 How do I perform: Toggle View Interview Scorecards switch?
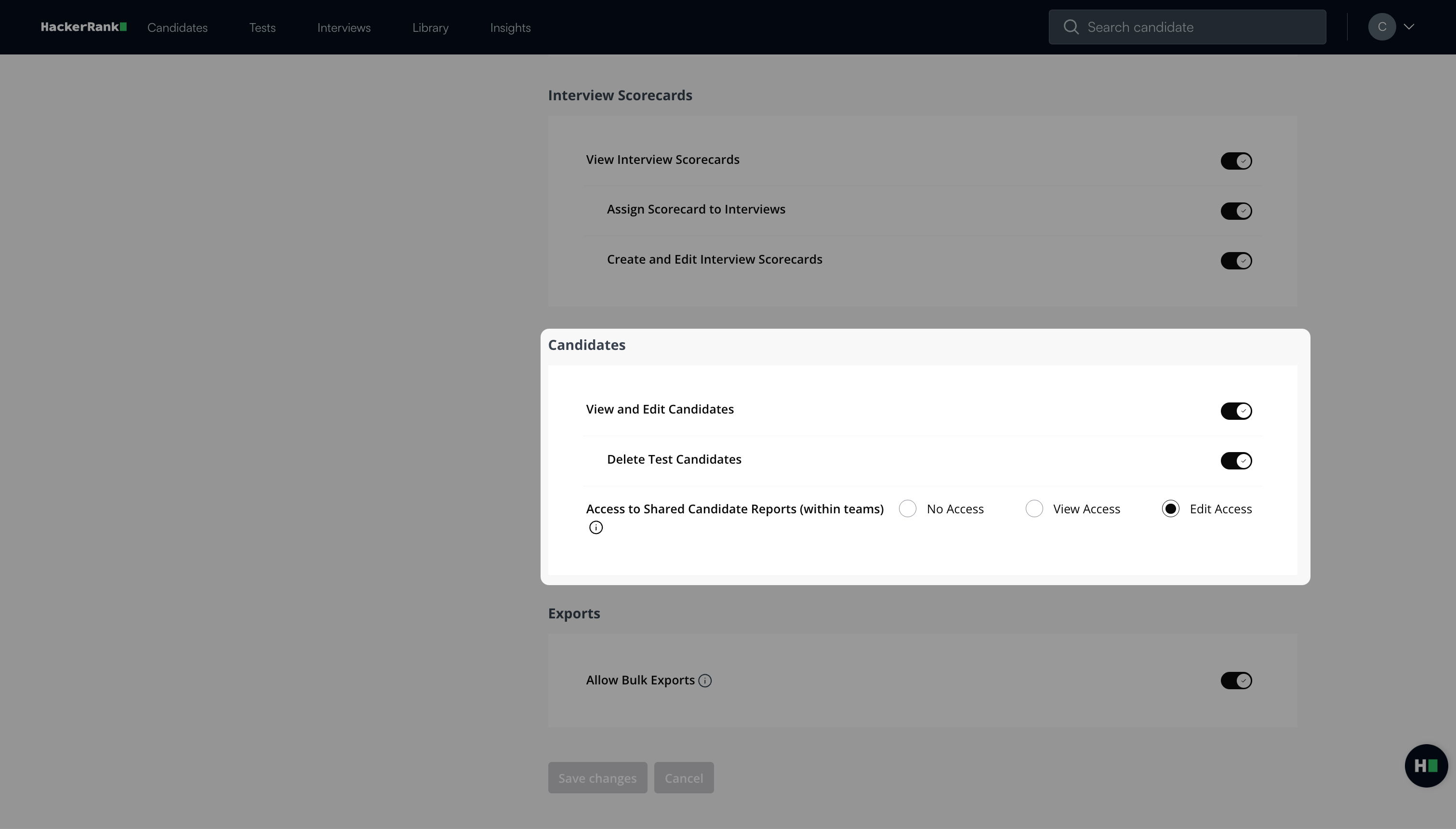[1236, 160]
